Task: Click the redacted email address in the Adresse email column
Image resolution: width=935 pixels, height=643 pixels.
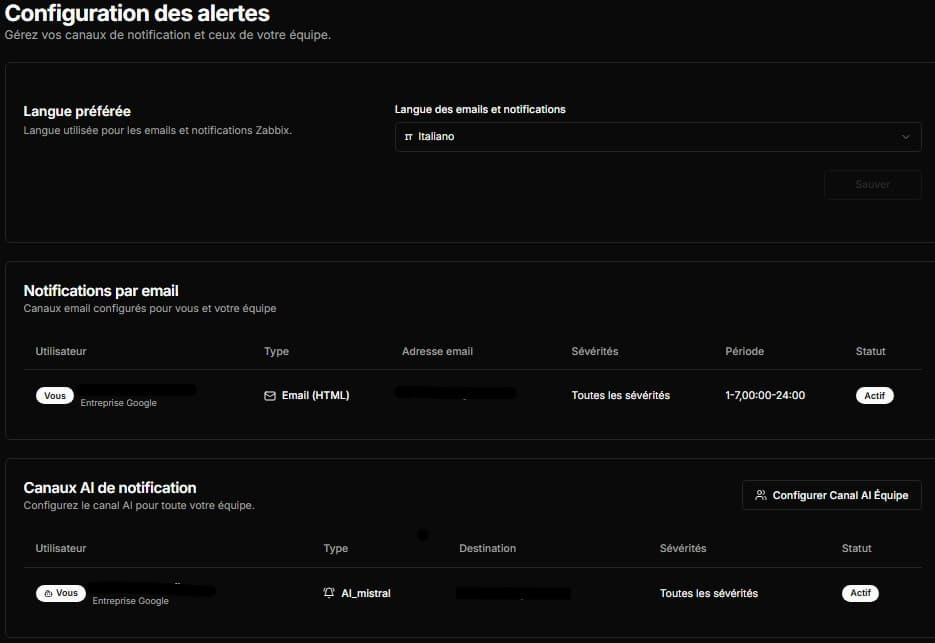Action: click(x=455, y=393)
